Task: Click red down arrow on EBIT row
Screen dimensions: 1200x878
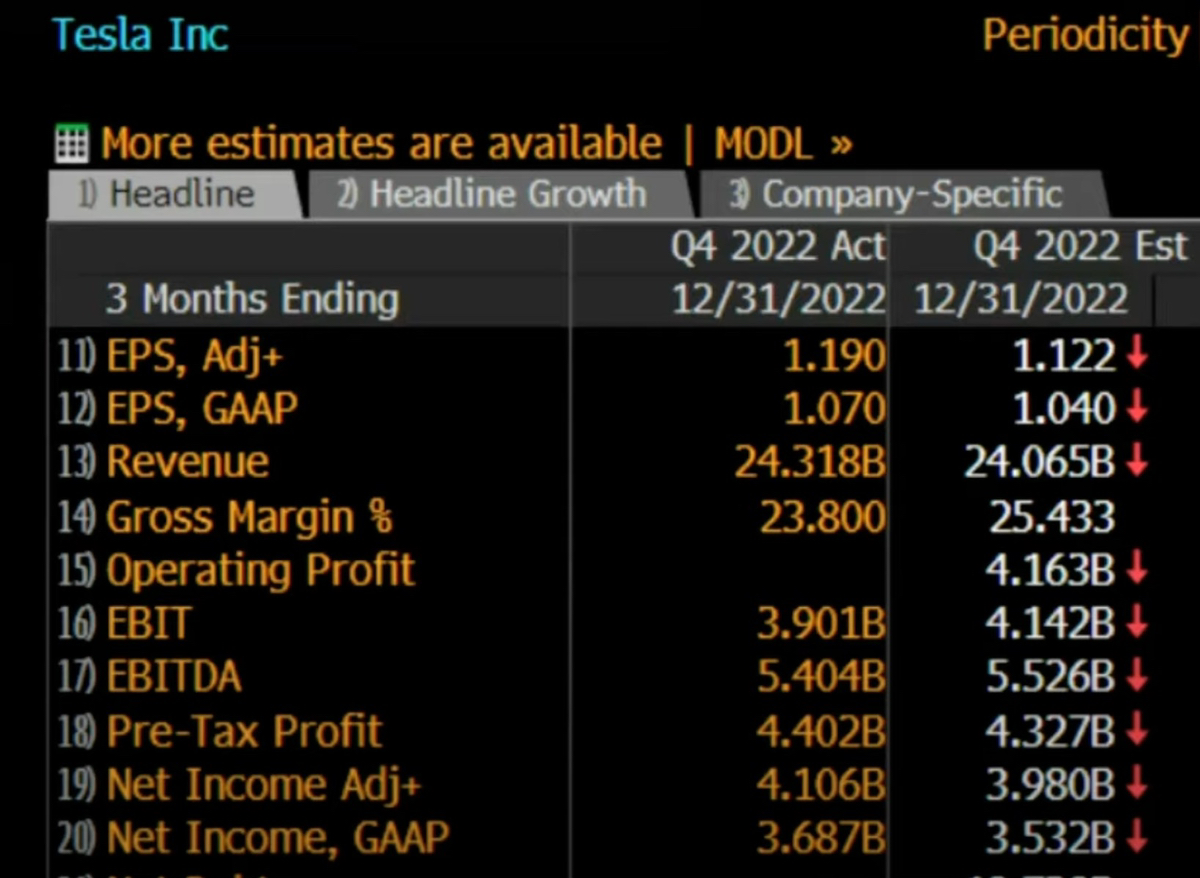Action: click(1136, 624)
